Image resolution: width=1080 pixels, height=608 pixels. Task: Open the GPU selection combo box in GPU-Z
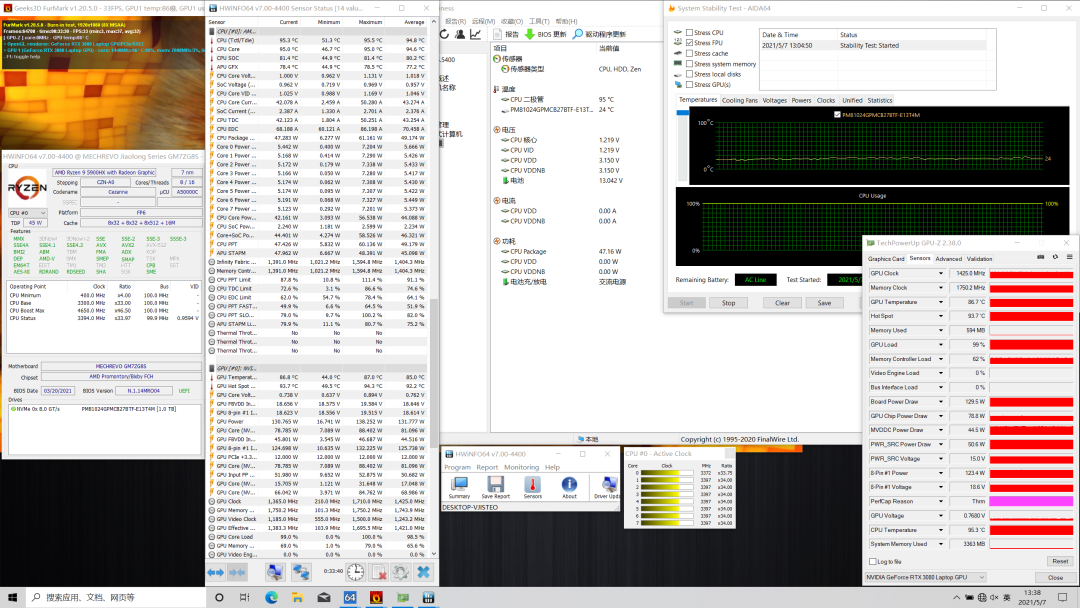click(x=926, y=577)
